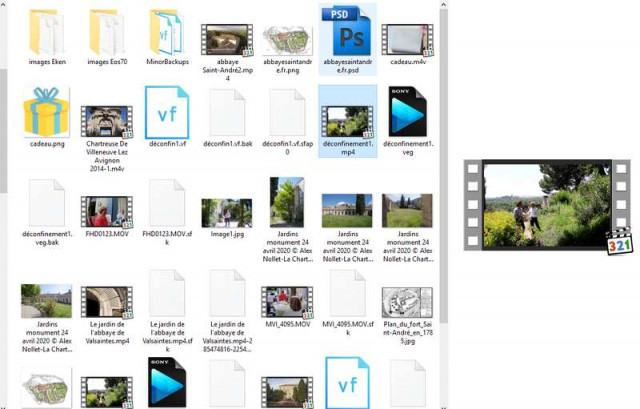This screenshot has width=640, height=409.
Task: Click the file list vertical scrollbar
Action: point(443,204)
